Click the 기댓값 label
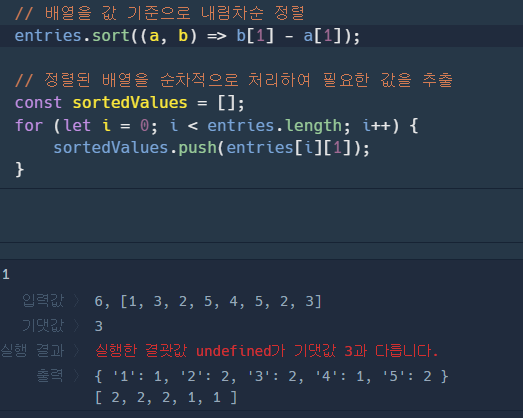Image resolution: width=523 pixels, height=418 pixels. pyautogui.click(x=43, y=326)
